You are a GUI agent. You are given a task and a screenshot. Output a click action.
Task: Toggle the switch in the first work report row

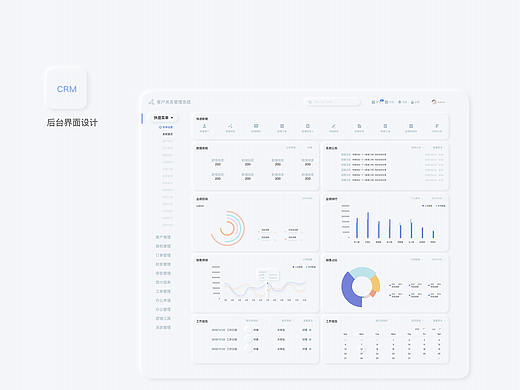[x=248, y=330]
